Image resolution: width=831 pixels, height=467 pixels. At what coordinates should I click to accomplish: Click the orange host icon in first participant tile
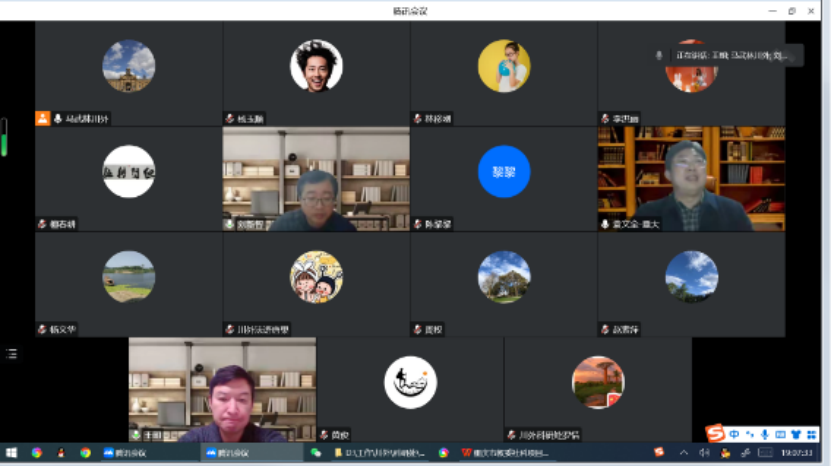42,118
